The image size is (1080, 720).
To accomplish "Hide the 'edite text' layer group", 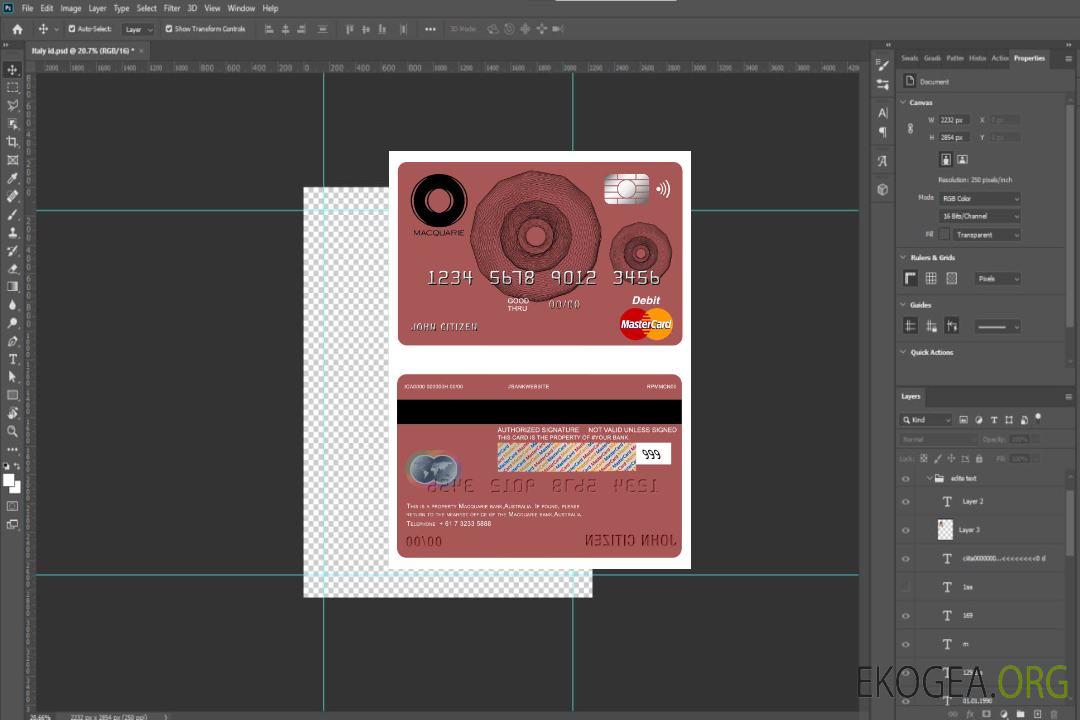I will 906,479.
